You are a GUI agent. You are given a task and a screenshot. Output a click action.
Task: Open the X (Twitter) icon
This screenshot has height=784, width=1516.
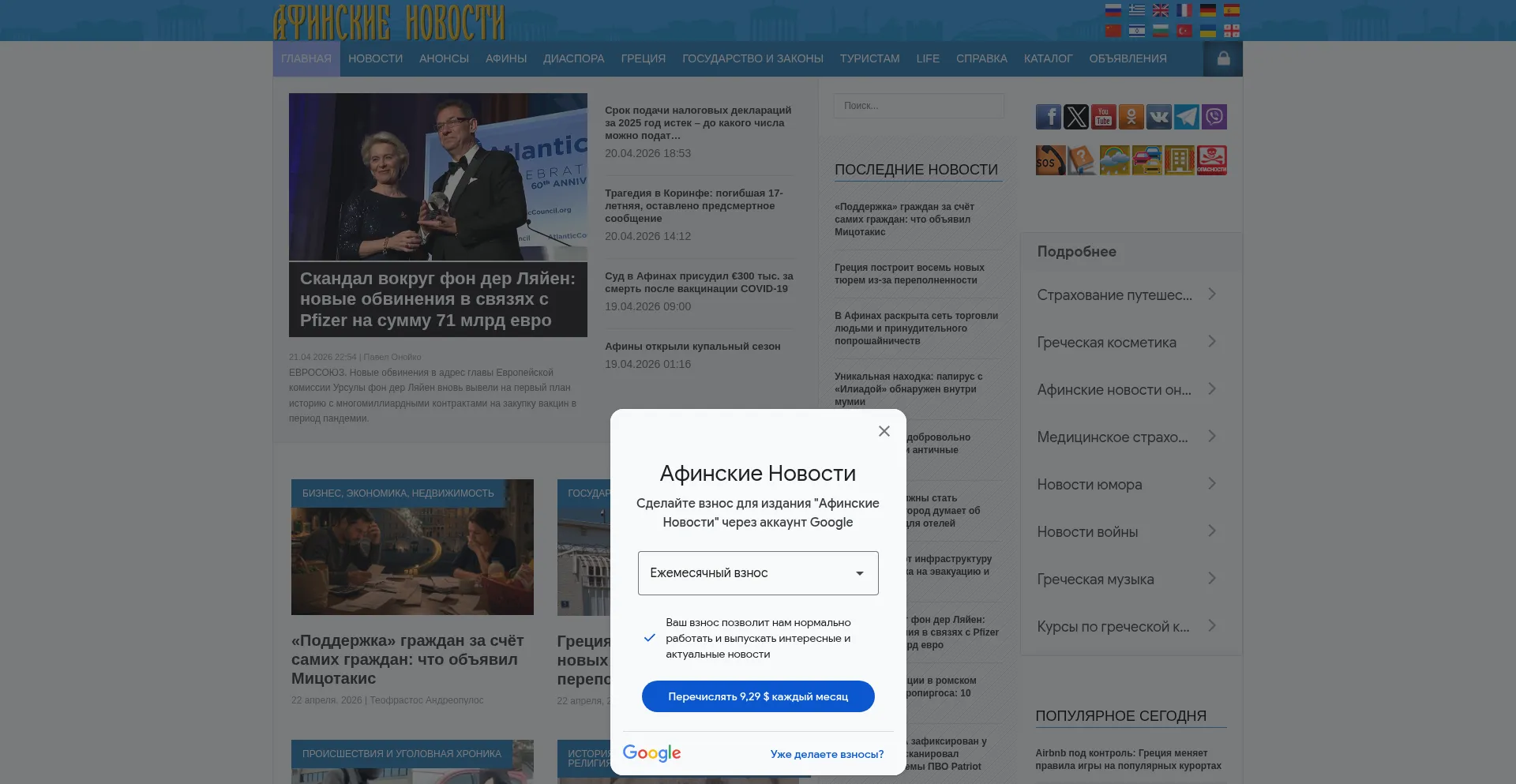[x=1076, y=117]
